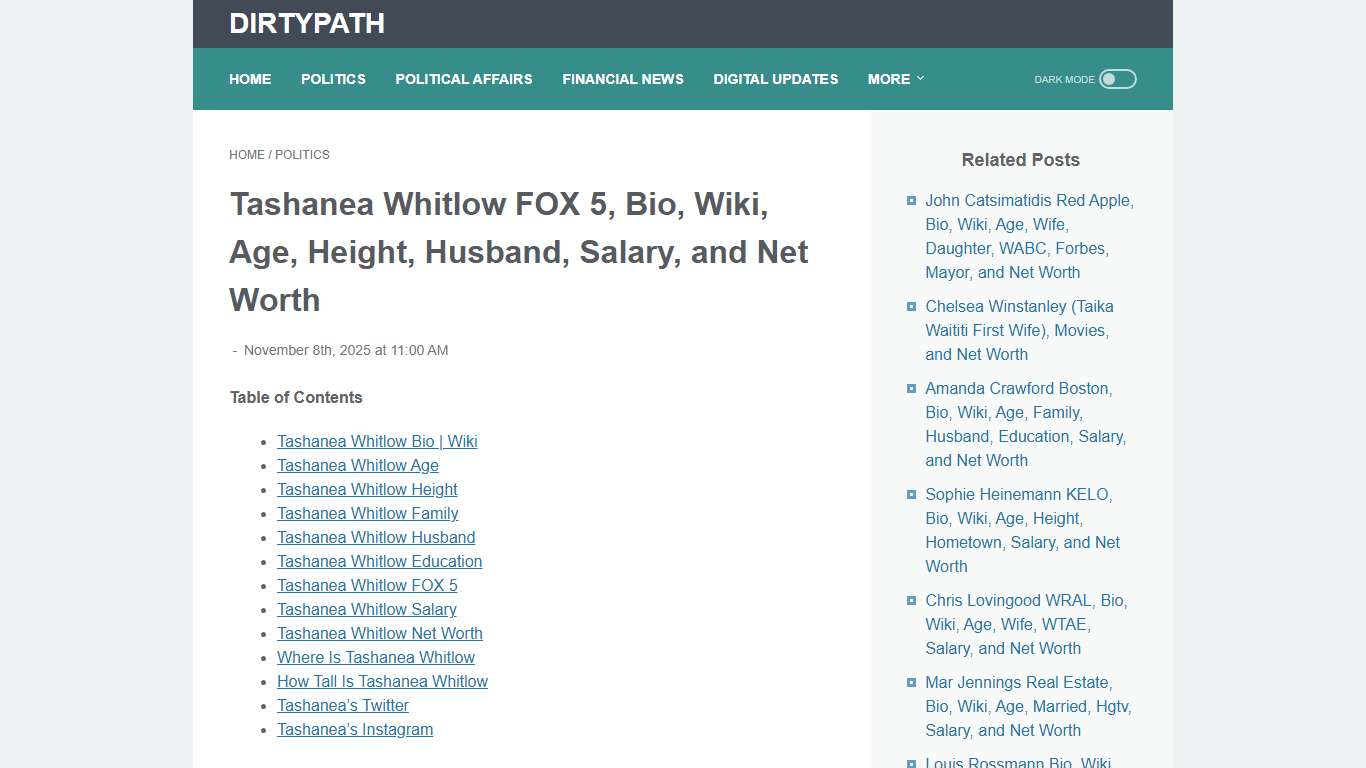Go to HOME via the navigation bar
This screenshot has height=768, width=1366.
click(x=249, y=79)
